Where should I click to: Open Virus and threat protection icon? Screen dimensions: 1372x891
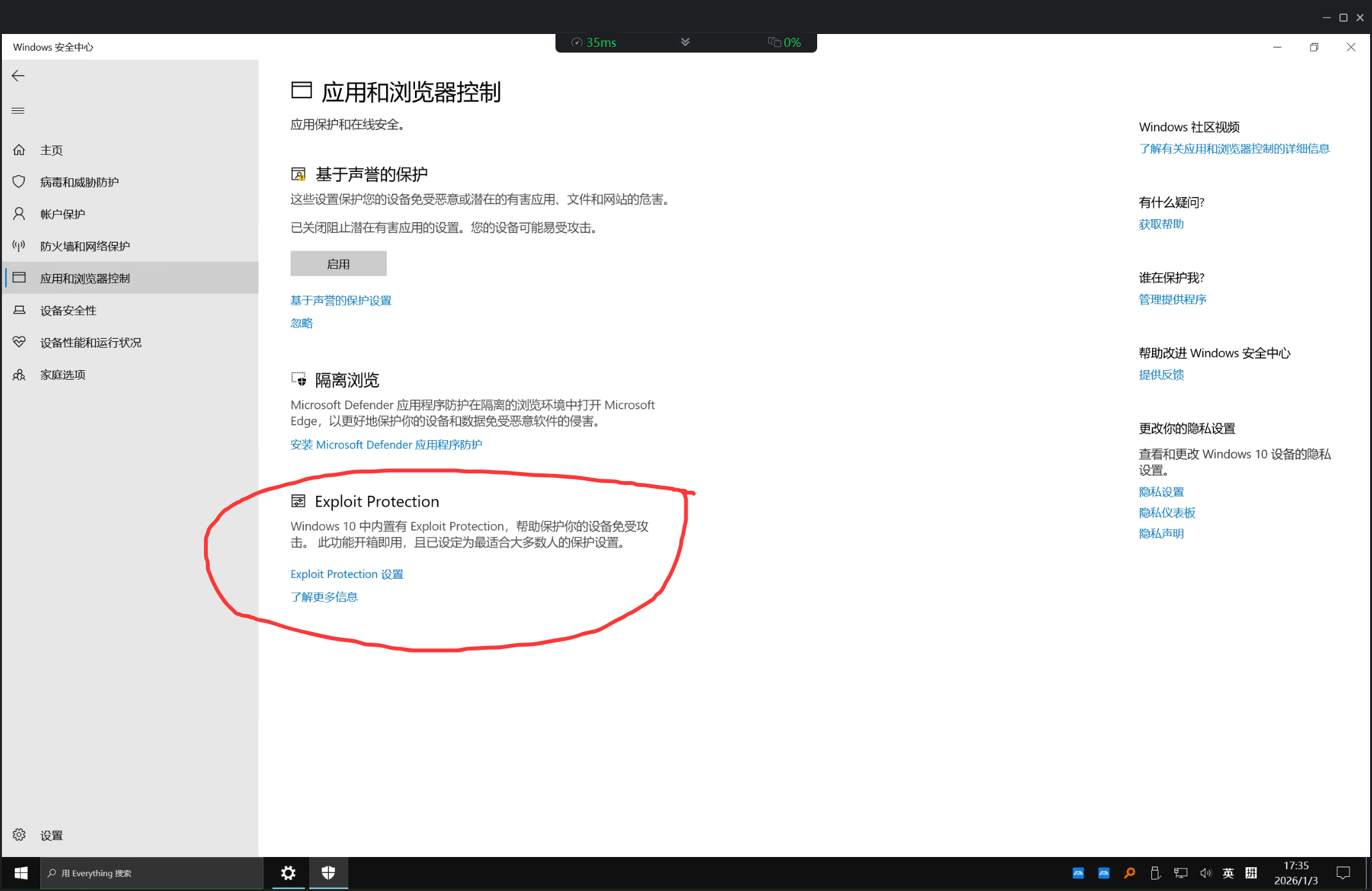(x=19, y=182)
